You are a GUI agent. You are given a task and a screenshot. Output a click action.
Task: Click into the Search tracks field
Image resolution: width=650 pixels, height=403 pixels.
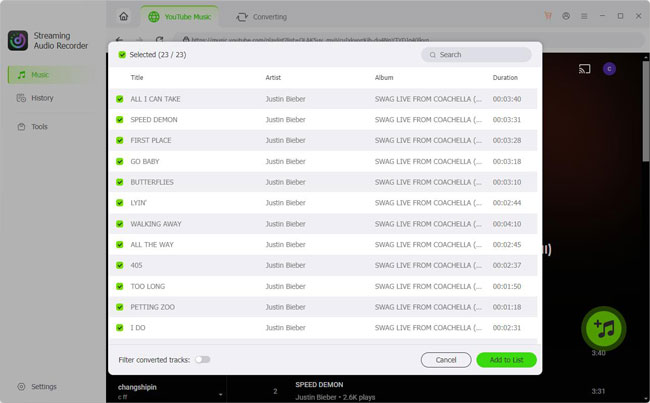(476, 55)
